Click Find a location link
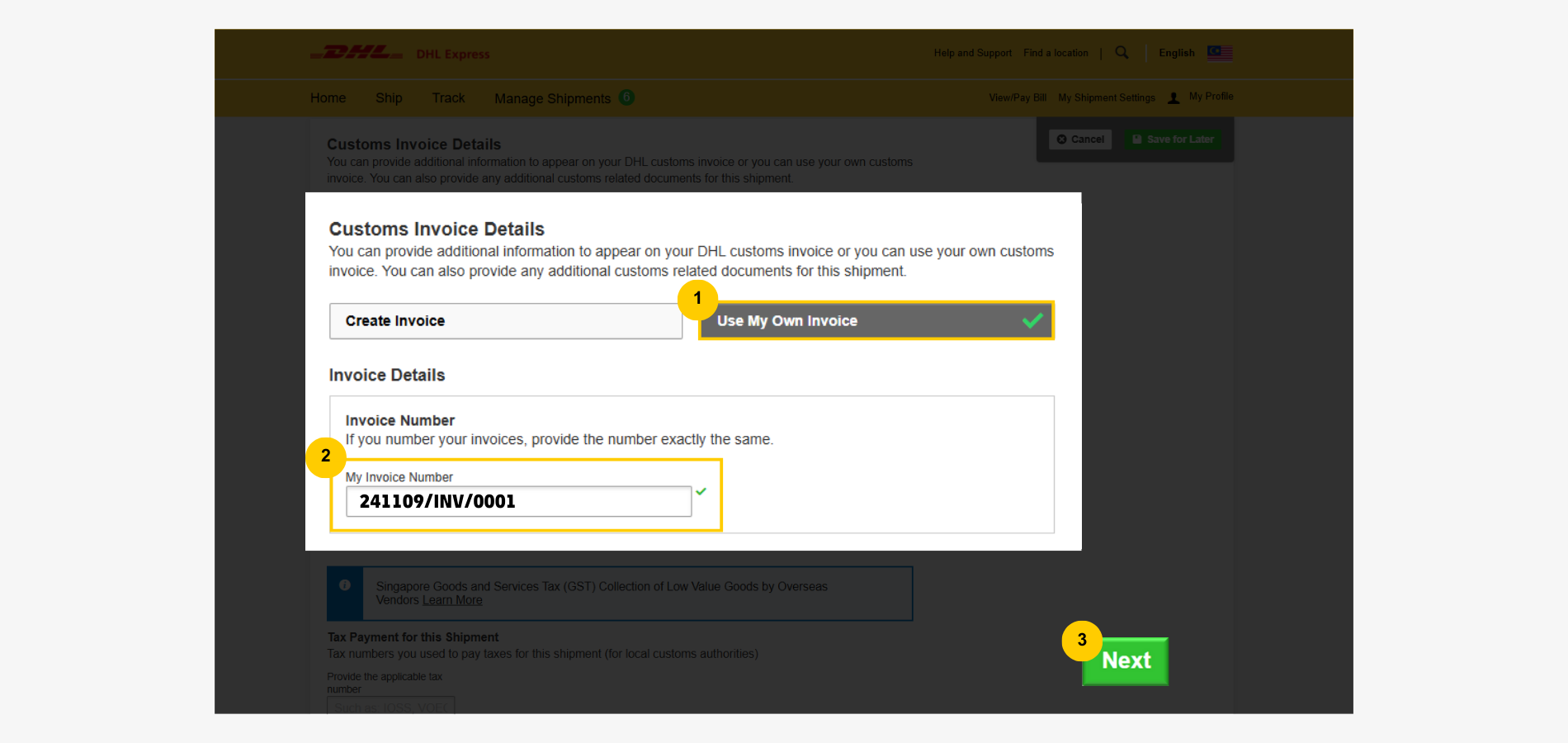Viewport: 1568px width, 743px height. point(1056,53)
